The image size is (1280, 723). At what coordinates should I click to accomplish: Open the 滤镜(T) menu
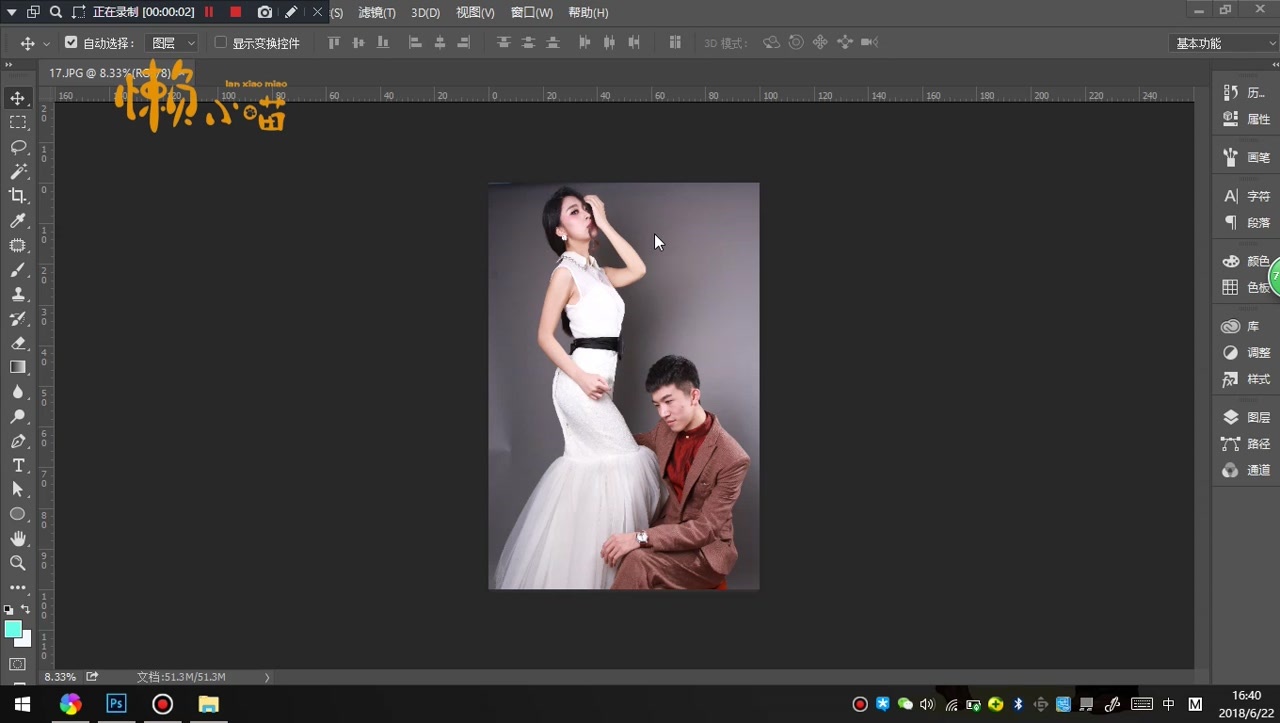377,13
